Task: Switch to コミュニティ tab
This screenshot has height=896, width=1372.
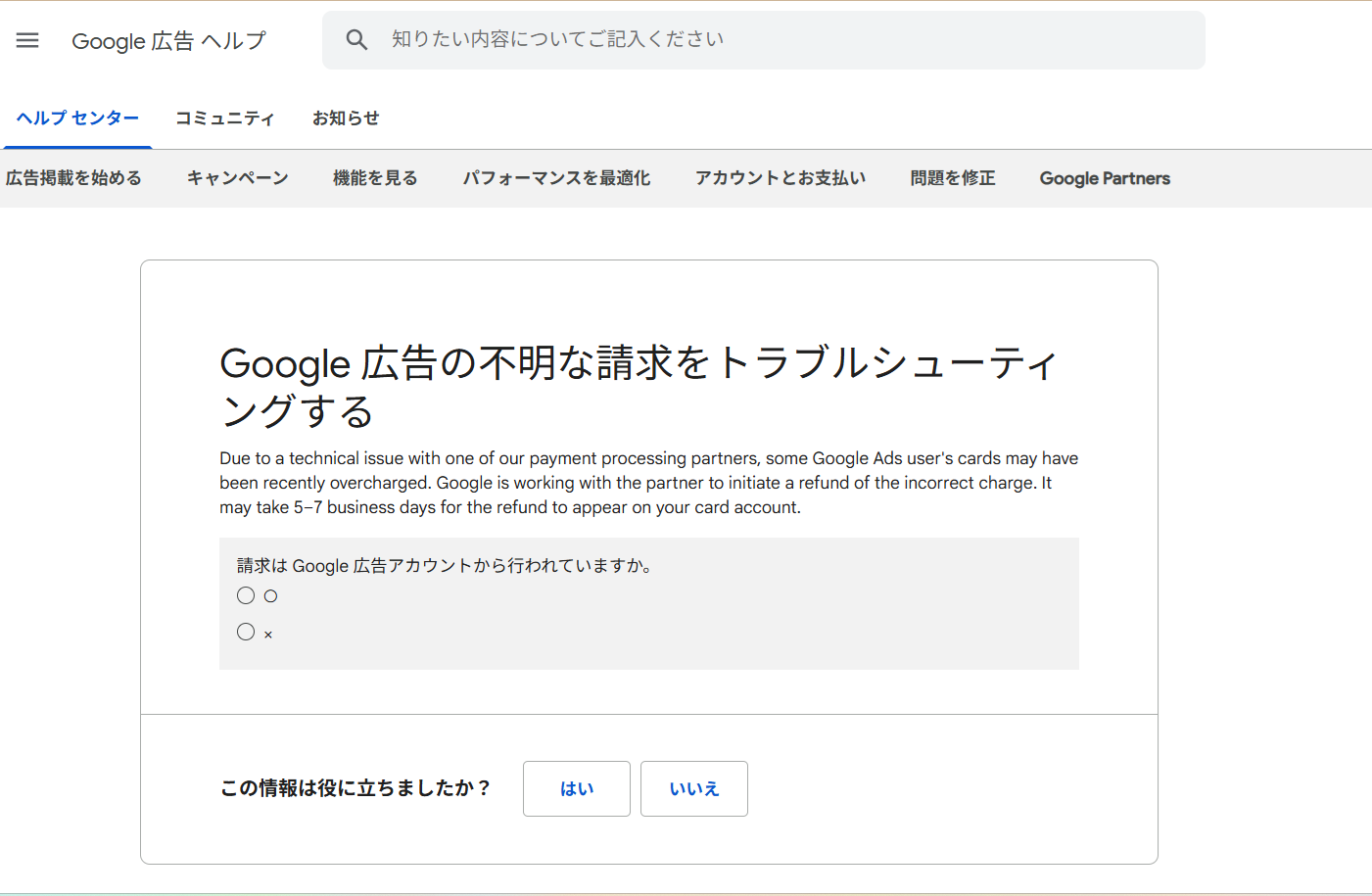Action: 225,118
